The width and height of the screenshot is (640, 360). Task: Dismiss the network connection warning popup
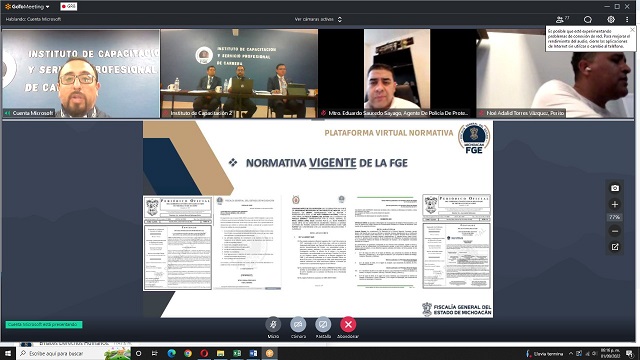632,30
